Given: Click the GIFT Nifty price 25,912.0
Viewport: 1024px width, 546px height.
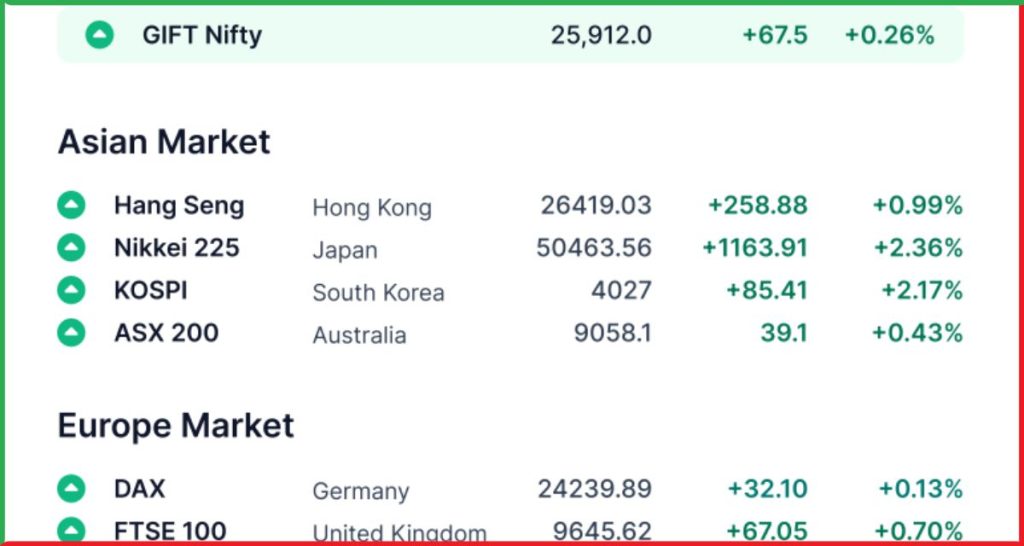Looking at the screenshot, I should pyautogui.click(x=600, y=36).
